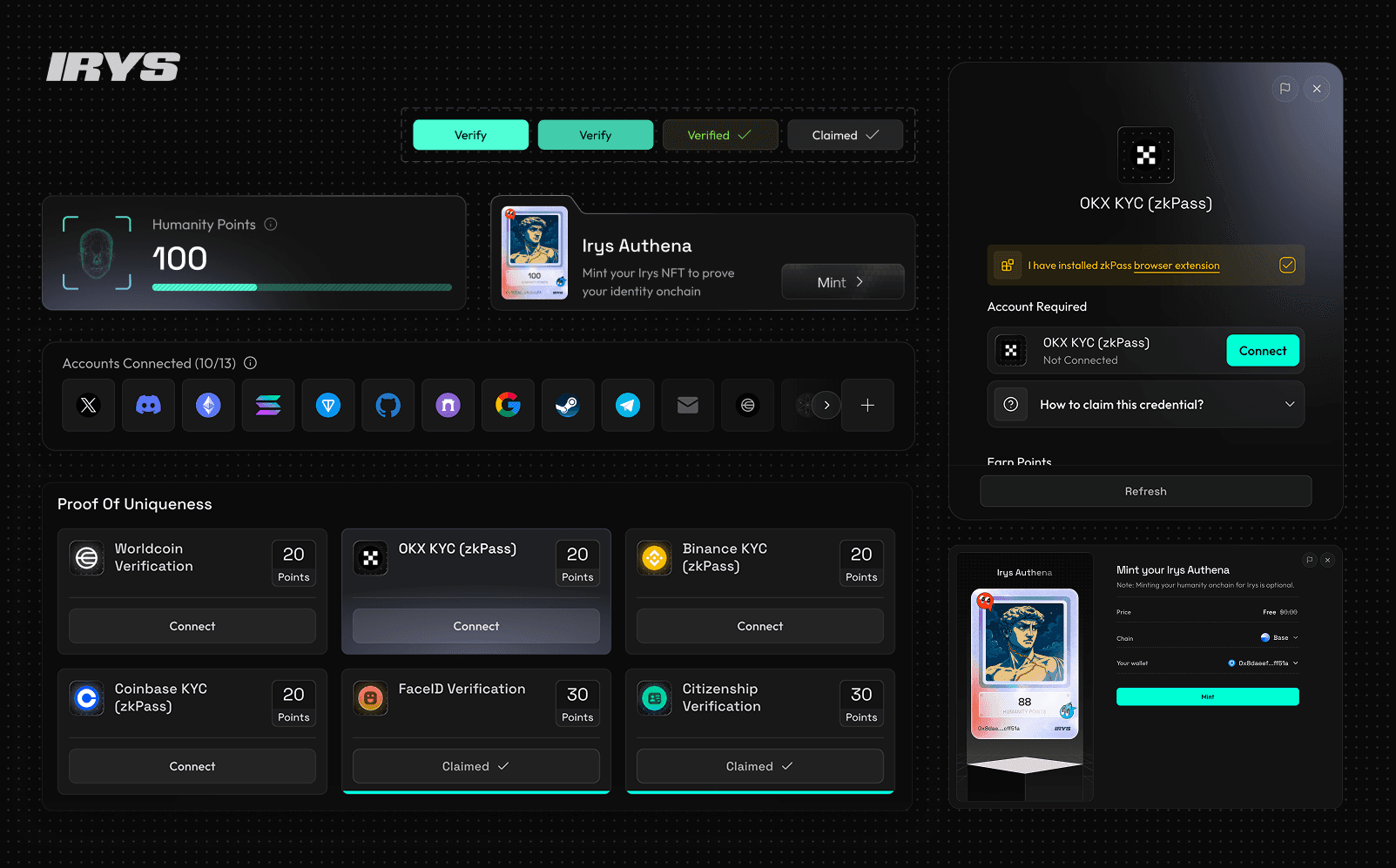
Task: Click the cyan Connect button for OKX KYC
Action: tap(1263, 350)
